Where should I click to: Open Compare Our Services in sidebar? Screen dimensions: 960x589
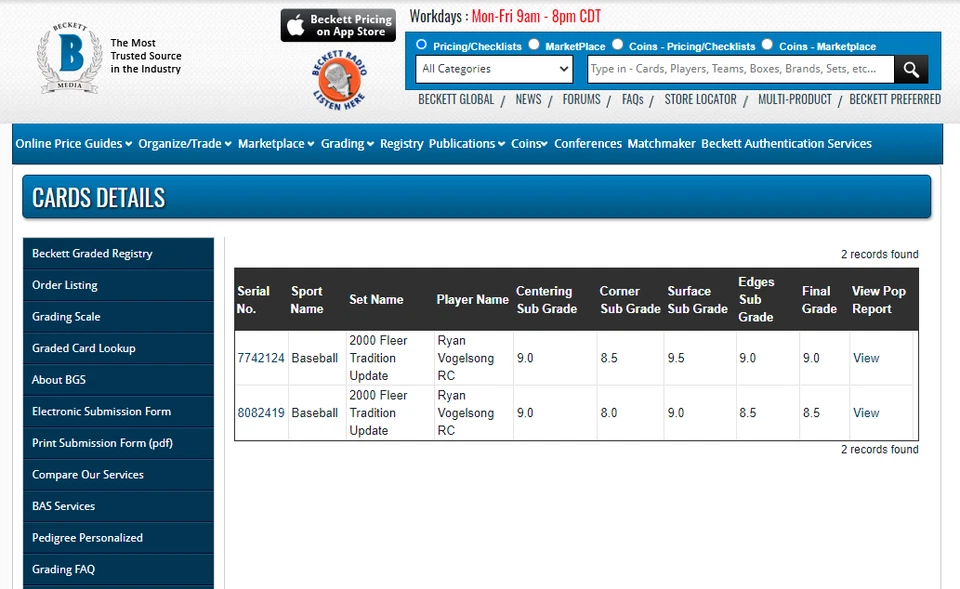118,475
